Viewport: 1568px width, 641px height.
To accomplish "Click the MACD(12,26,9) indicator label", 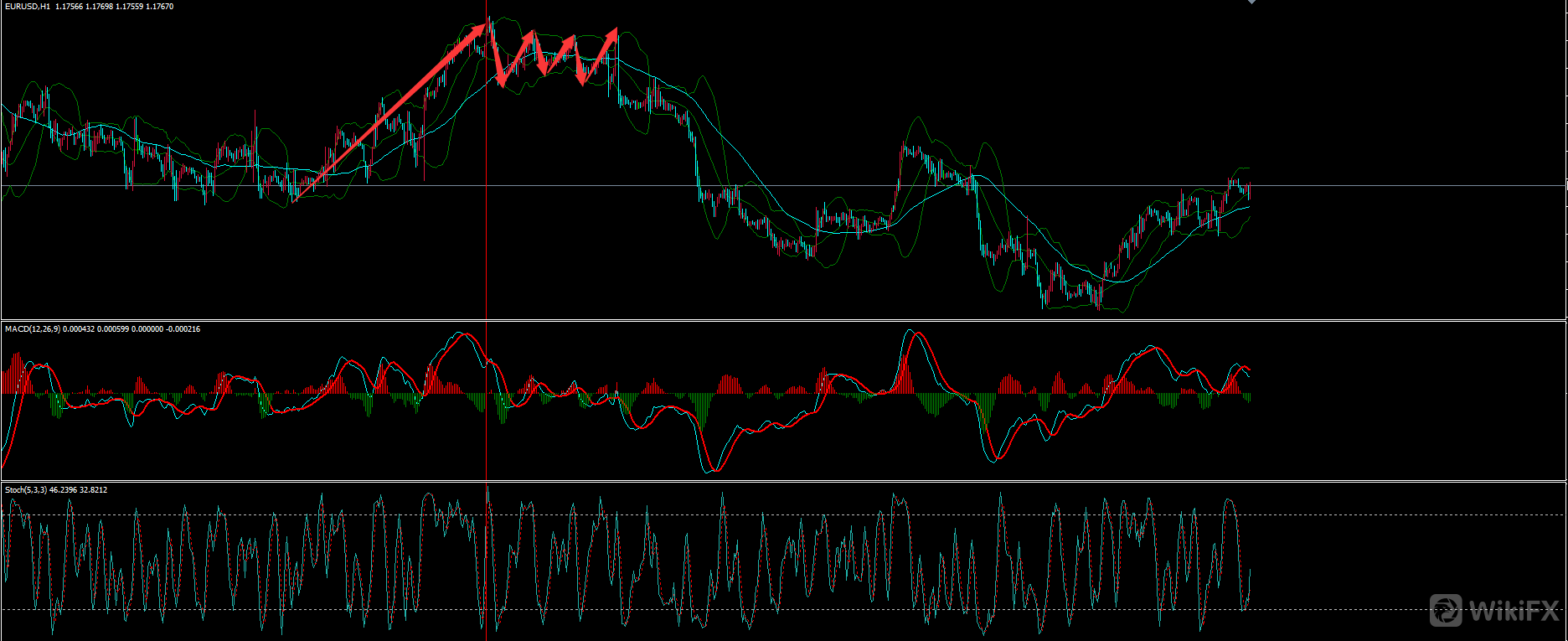I will [x=32, y=329].
